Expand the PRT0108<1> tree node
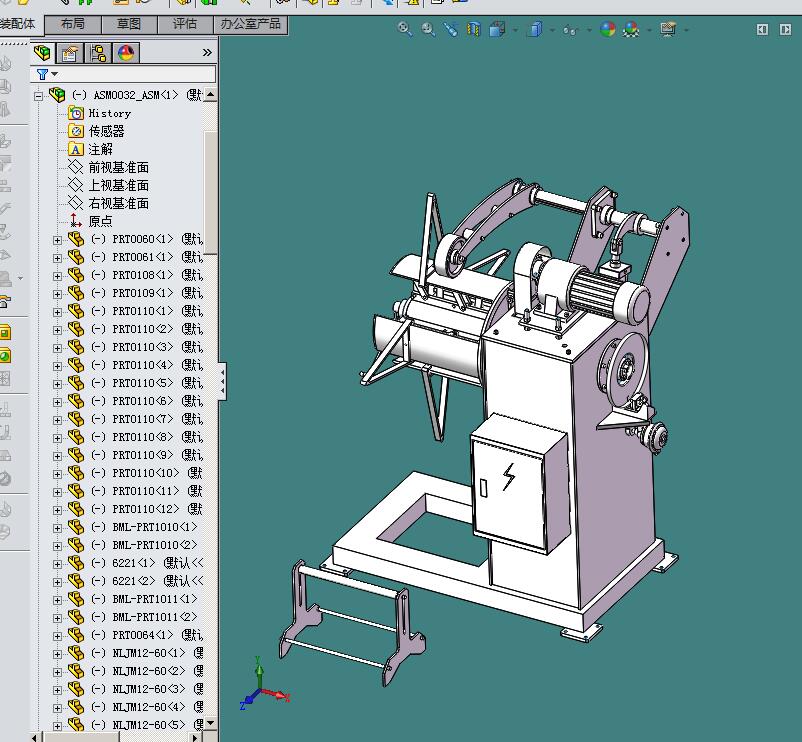 coord(57,276)
